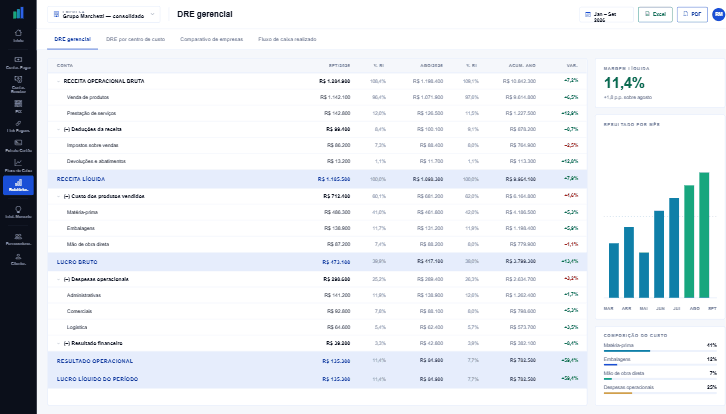The height and width of the screenshot is (414, 726).
Task: Open the user avatar in the top right
Action: click(x=719, y=14)
